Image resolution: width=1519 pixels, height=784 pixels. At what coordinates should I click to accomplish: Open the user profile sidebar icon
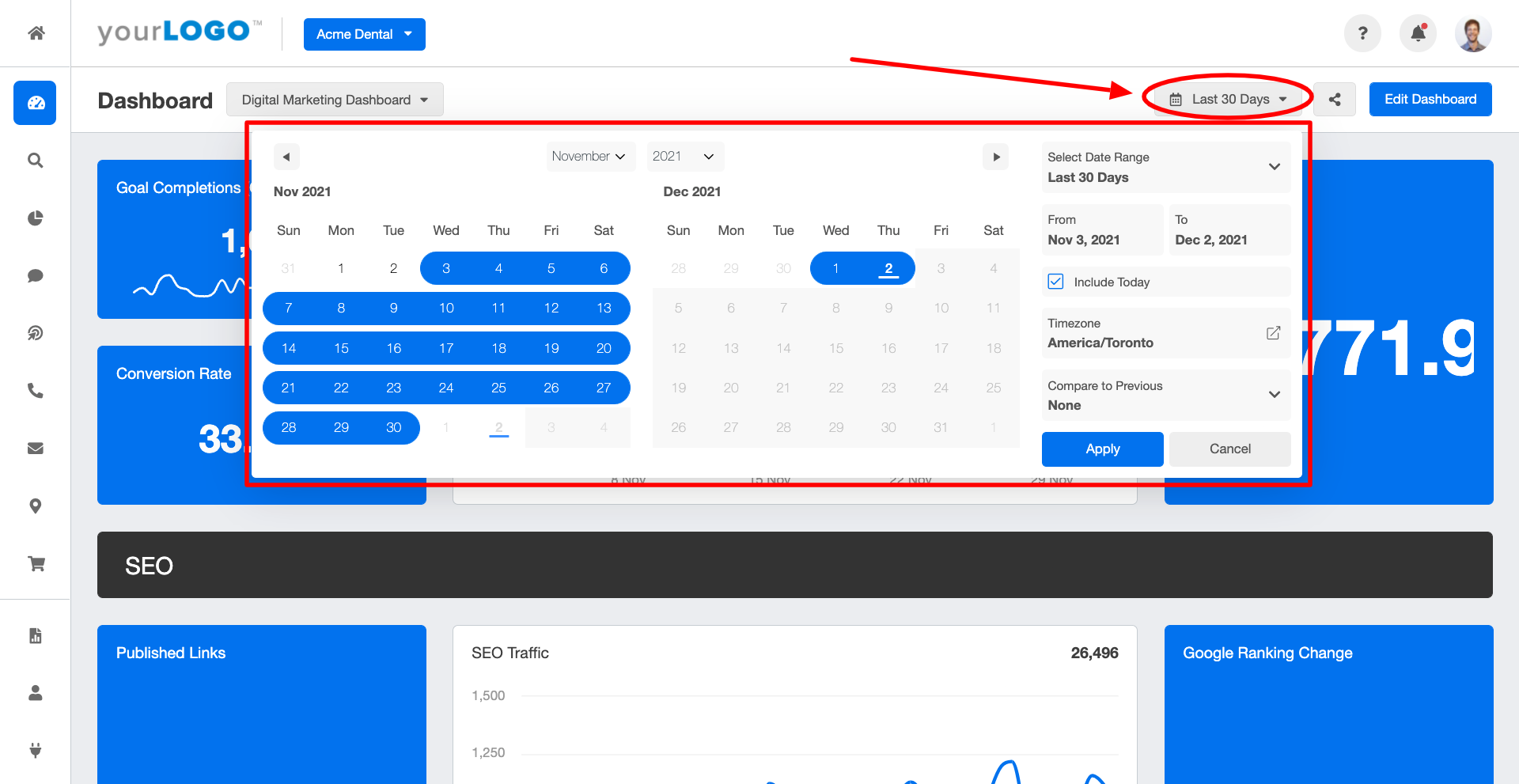click(x=36, y=693)
